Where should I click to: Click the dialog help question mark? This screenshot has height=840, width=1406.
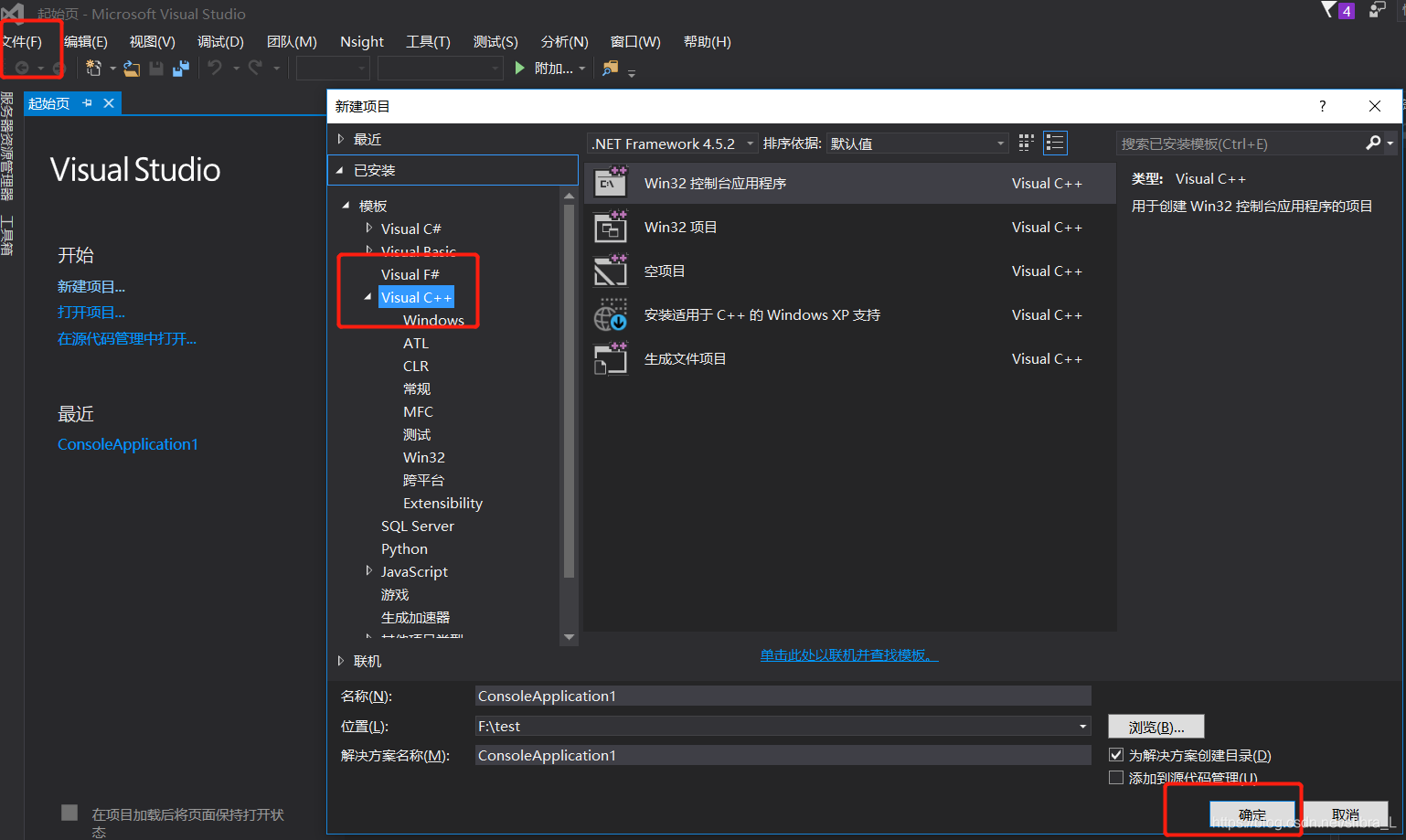1322,106
